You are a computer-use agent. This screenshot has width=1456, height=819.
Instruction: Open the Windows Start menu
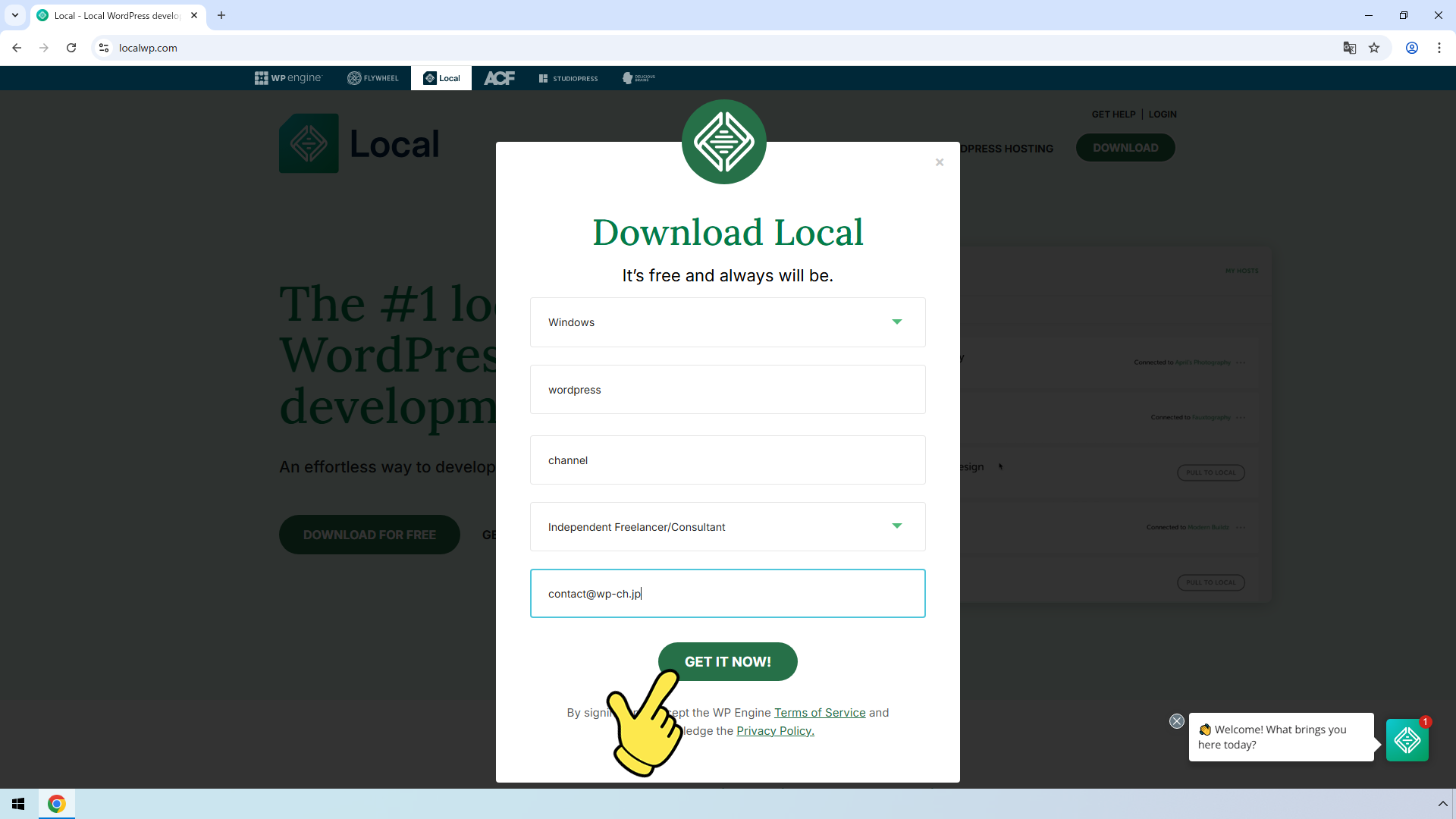18,804
